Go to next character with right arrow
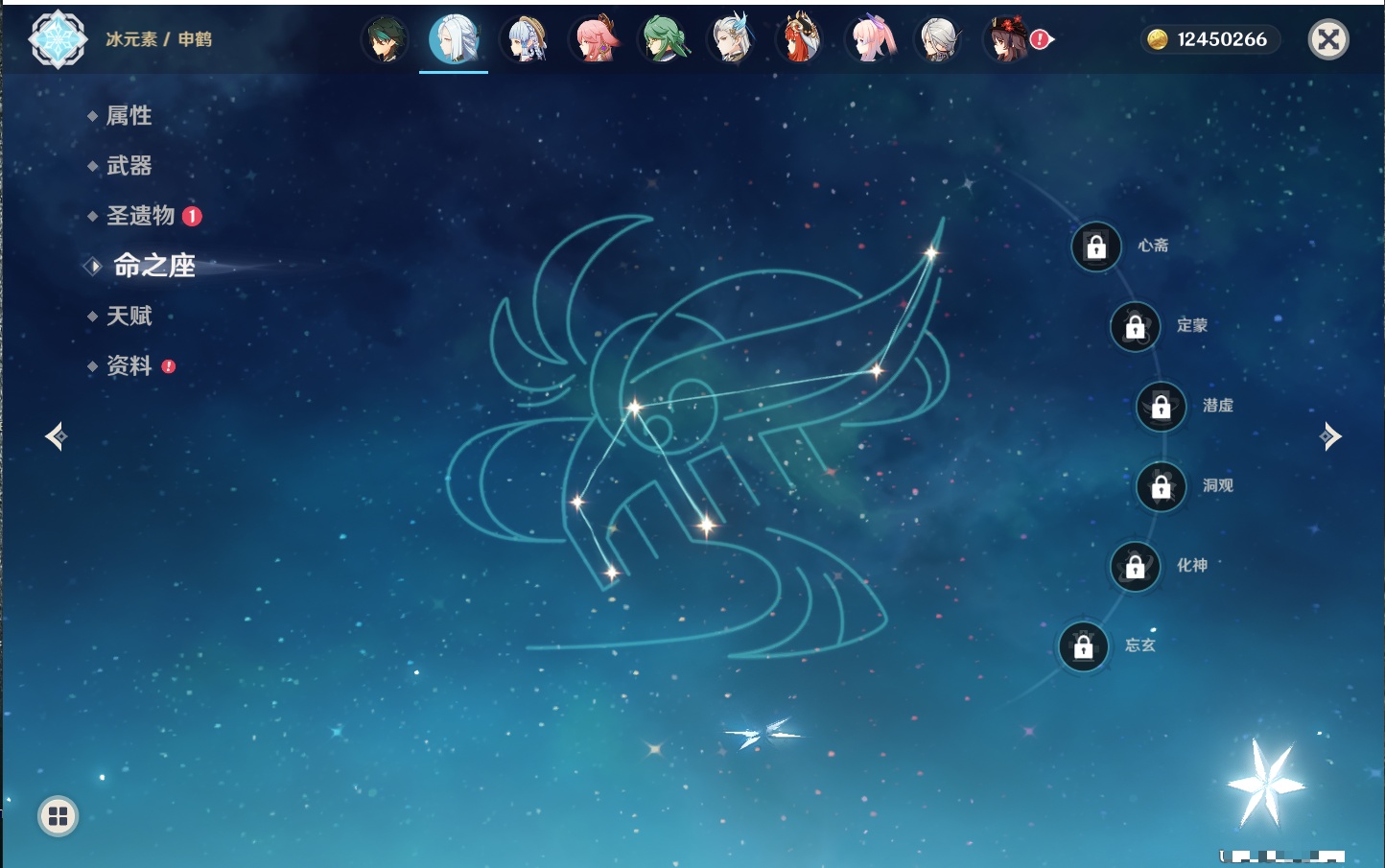This screenshot has height=868, width=1385. click(x=1330, y=436)
